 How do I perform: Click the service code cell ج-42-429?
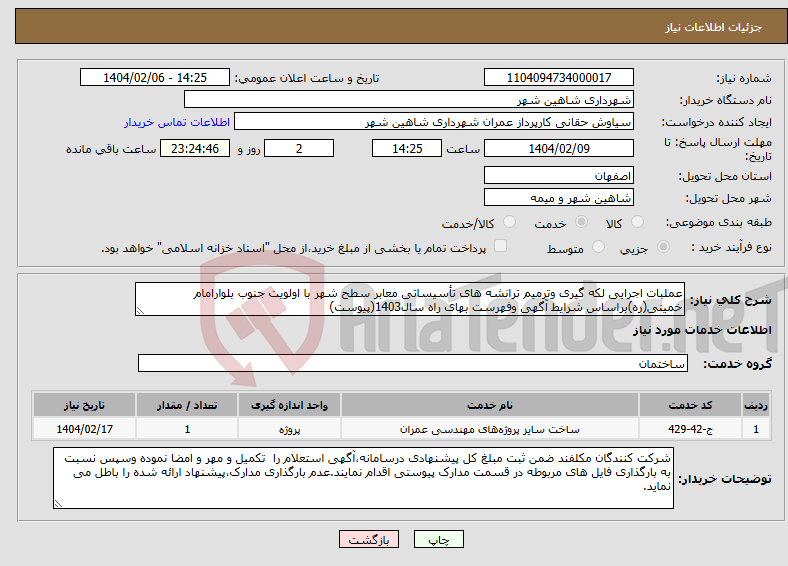[691, 429]
